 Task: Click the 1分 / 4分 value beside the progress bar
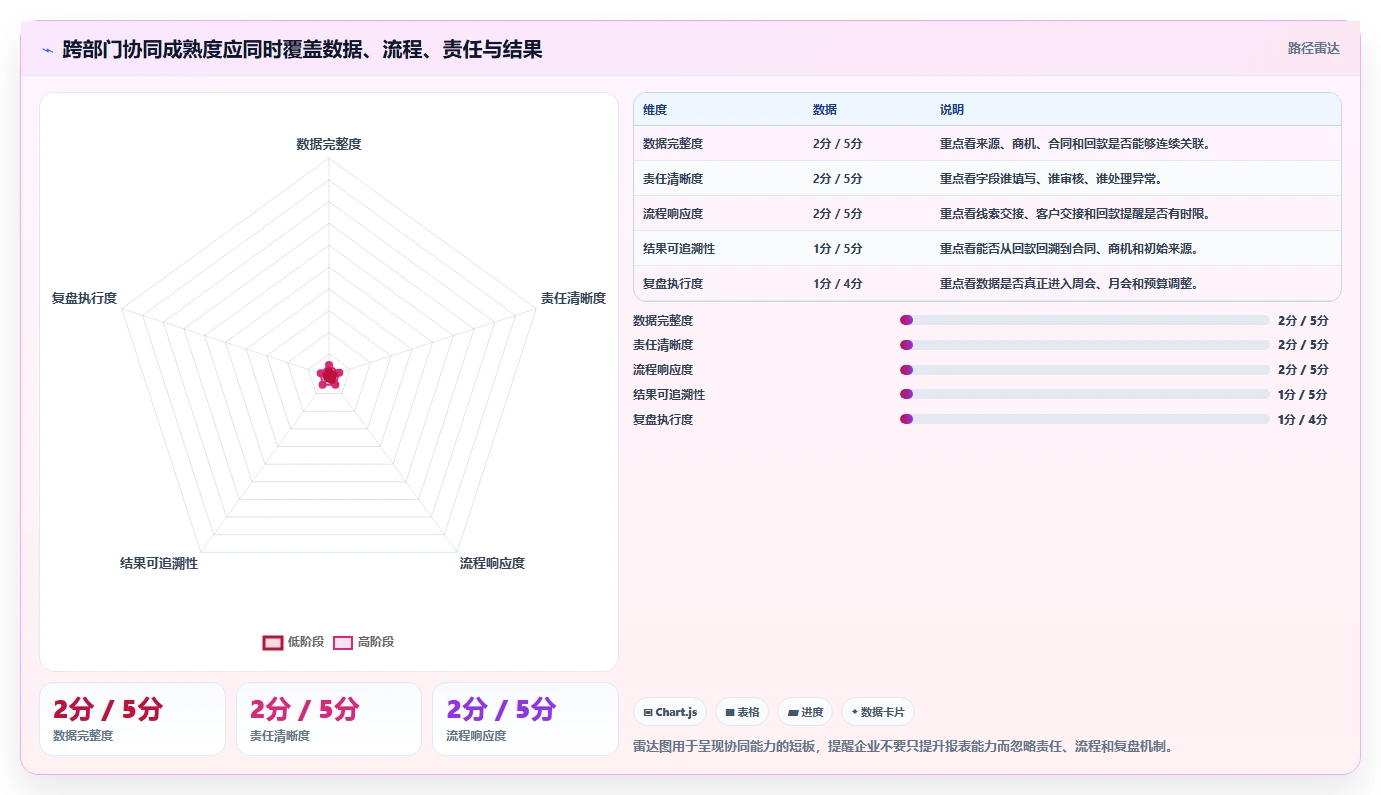(x=1303, y=420)
